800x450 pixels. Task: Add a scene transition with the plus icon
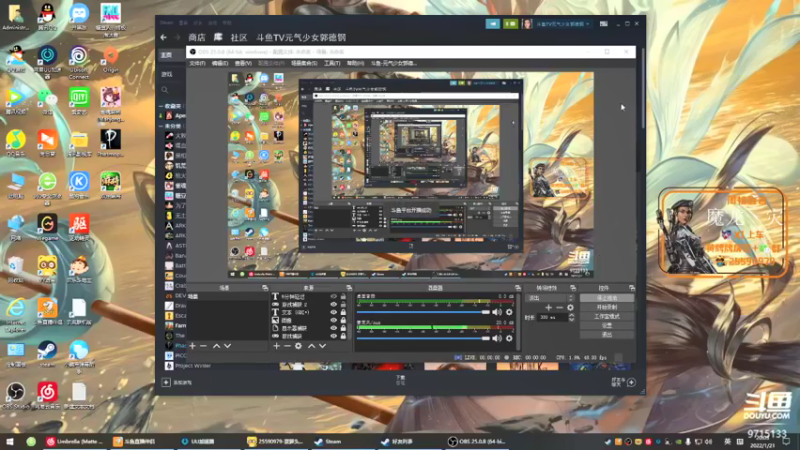pos(548,307)
